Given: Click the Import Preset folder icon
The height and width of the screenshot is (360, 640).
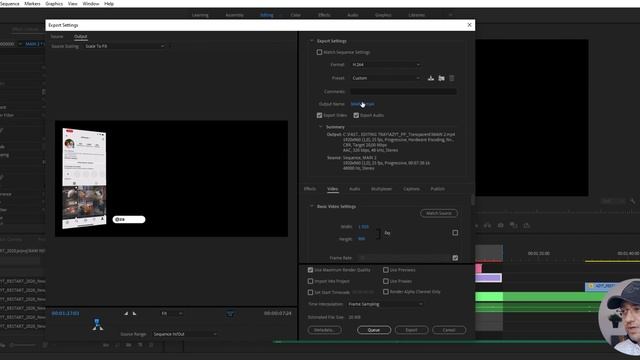Looking at the screenshot, I should pos(441,78).
